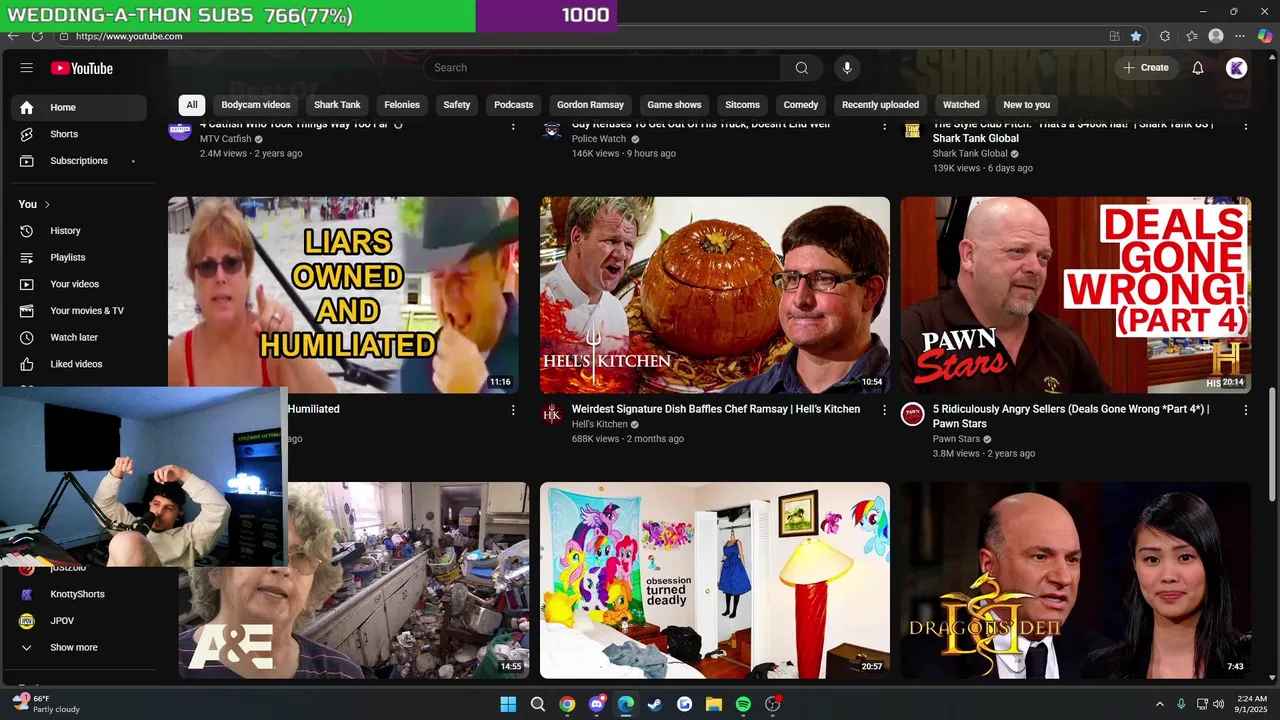Open Subscriptions in the sidebar
Image resolution: width=1280 pixels, height=720 pixels.
(x=79, y=161)
